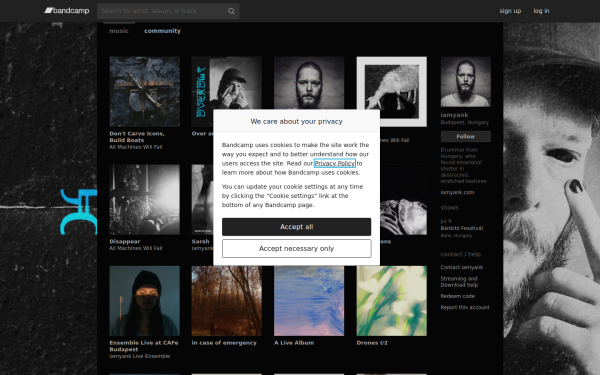Viewport: 600px width, 375px height.
Task: Click the search magnifier icon
Action: click(231, 11)
